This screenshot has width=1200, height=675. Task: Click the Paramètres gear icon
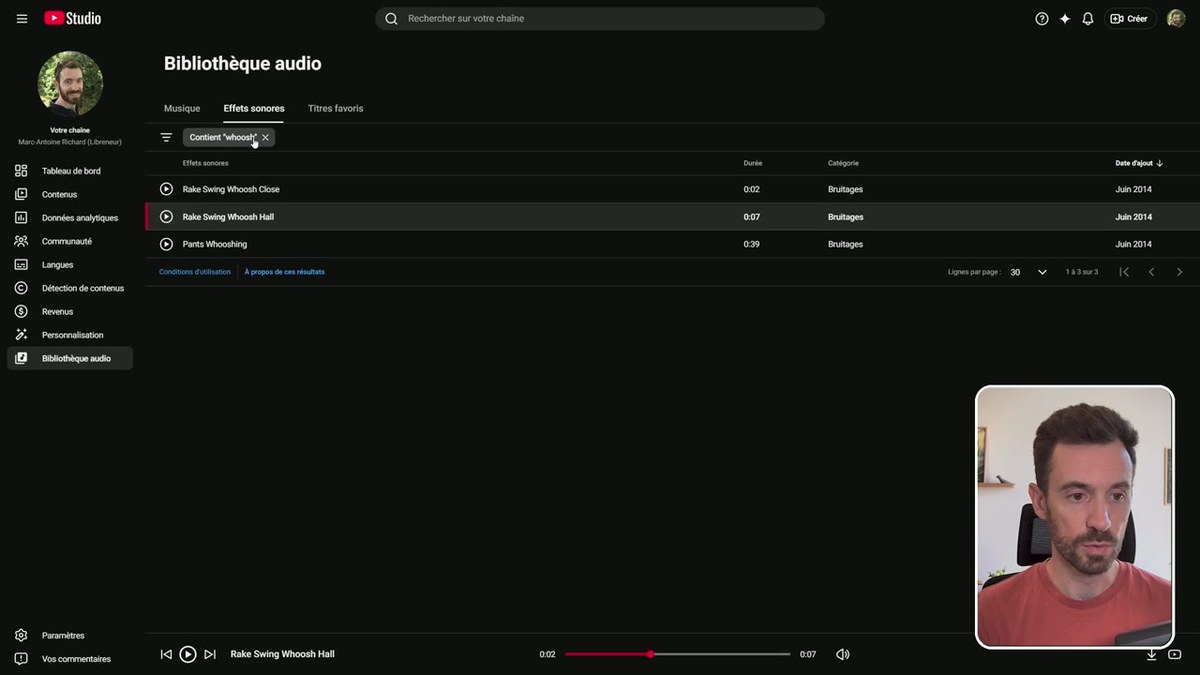click(21, 635)
